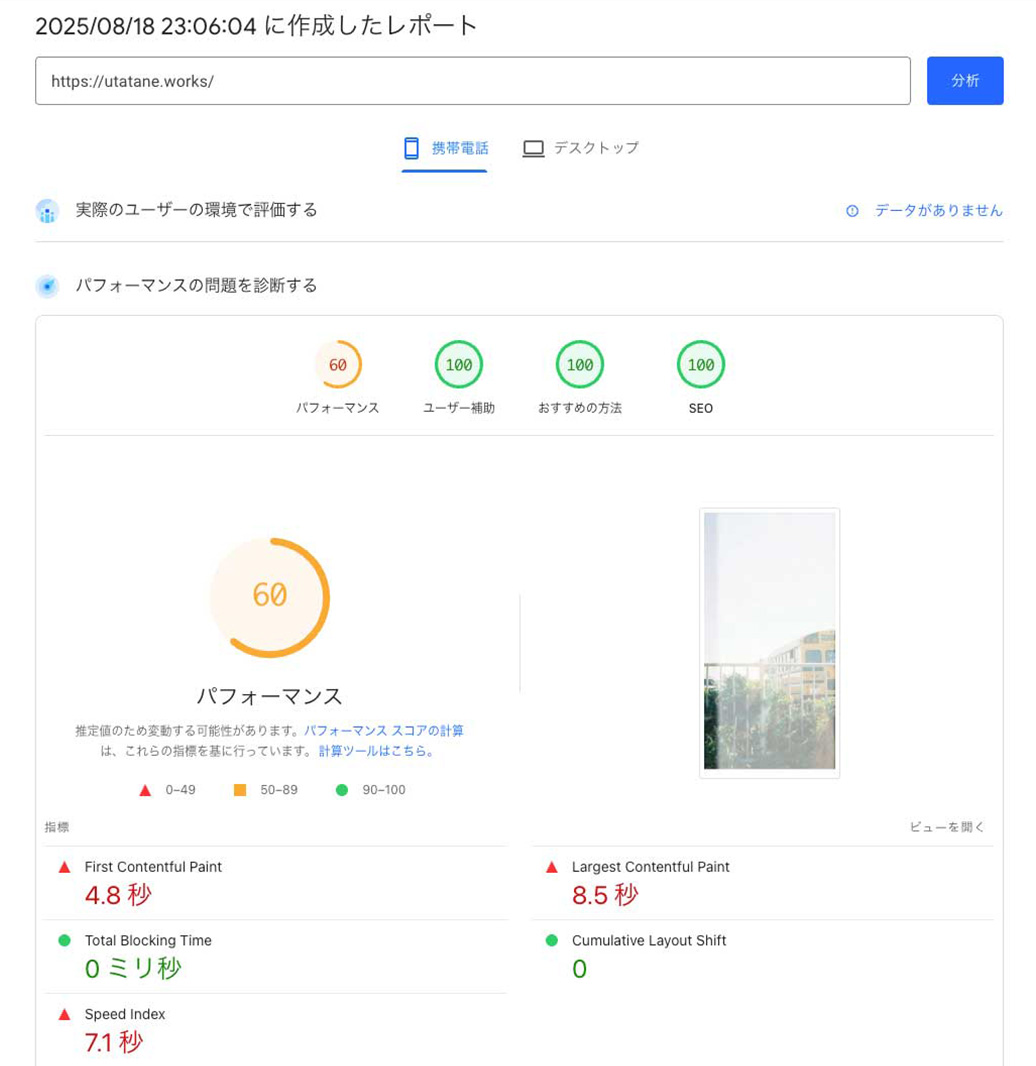Click red triangle beside Largest Contentful Paint
Screen dimensions: 1036x1066
point(552,867)
